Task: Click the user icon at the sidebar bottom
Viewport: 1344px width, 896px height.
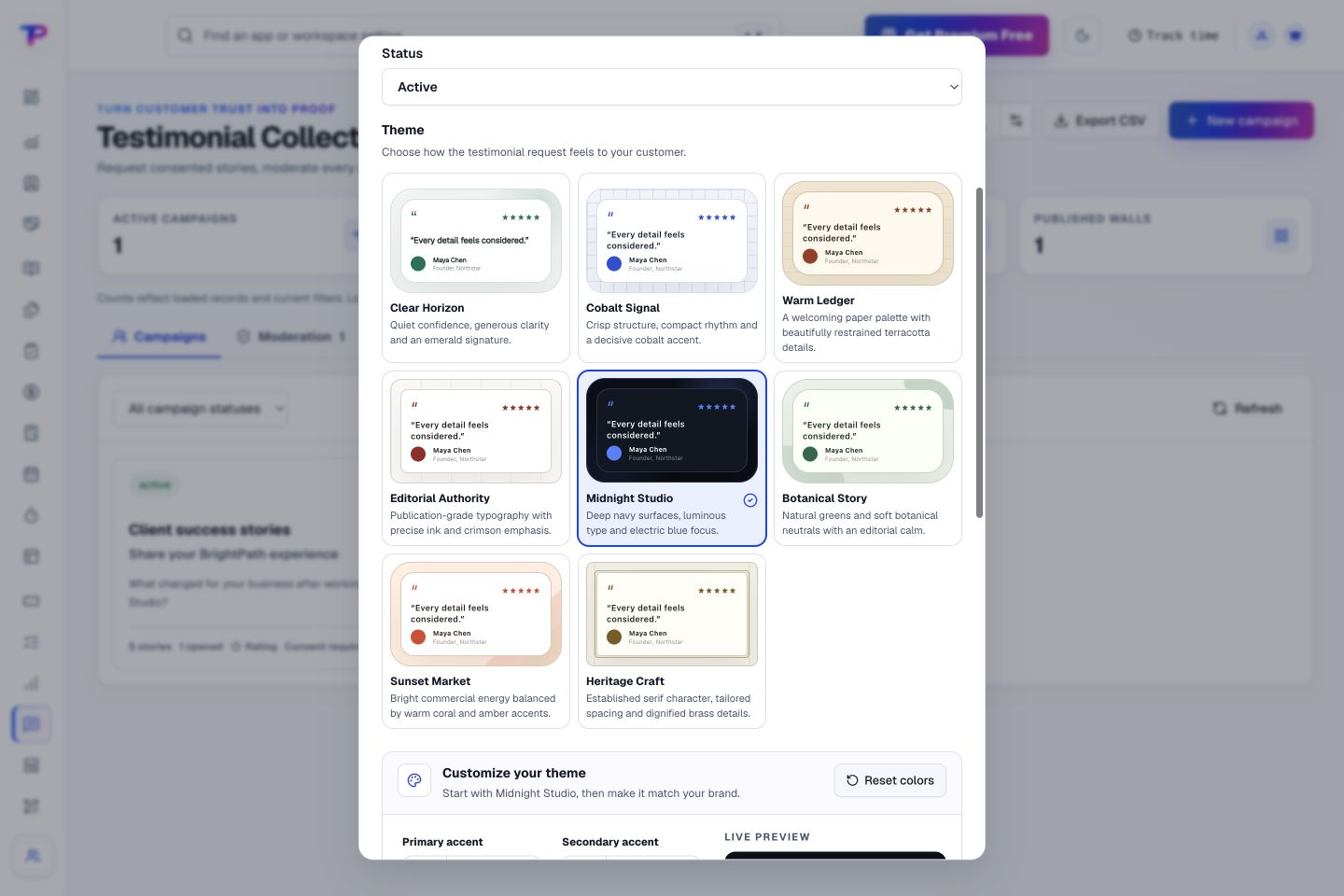Action: pos(33,855)
